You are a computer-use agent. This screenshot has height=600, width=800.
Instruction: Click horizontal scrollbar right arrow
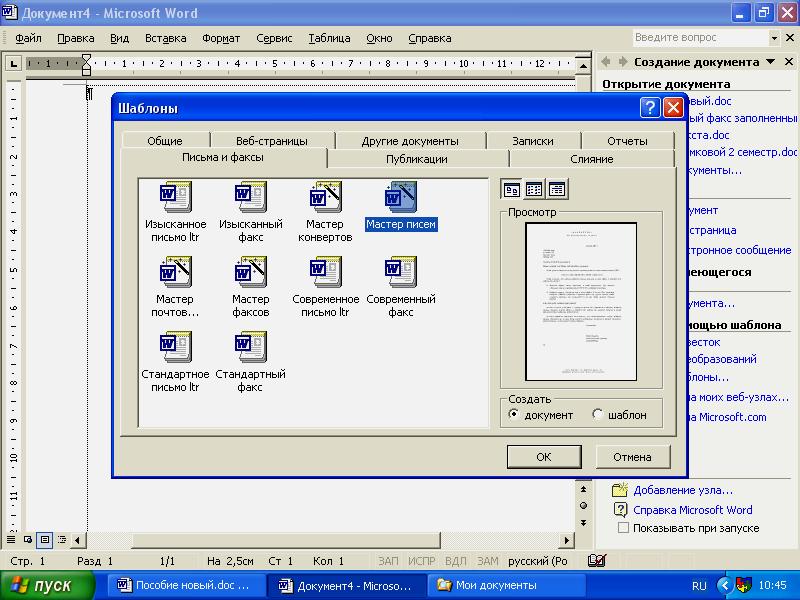[566, 539]
